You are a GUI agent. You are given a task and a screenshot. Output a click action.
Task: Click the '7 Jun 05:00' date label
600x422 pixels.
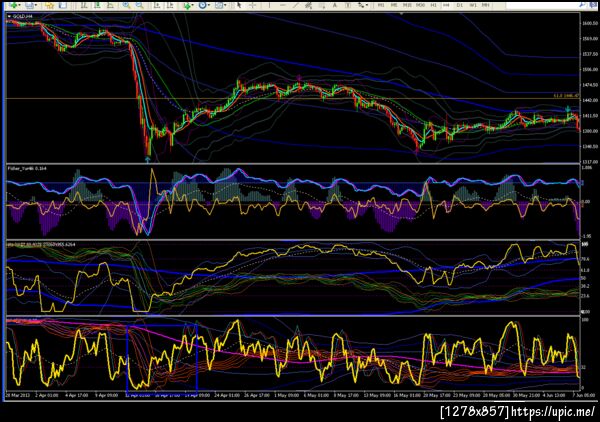coord(583,395)
